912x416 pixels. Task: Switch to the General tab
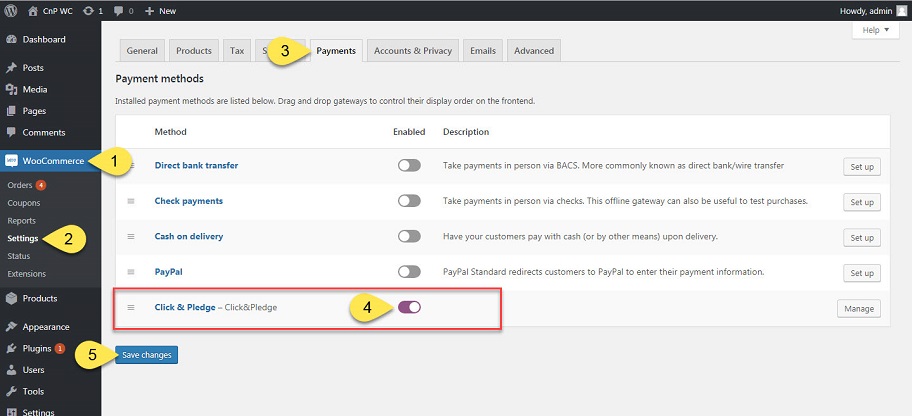click(x=142, y=51)
